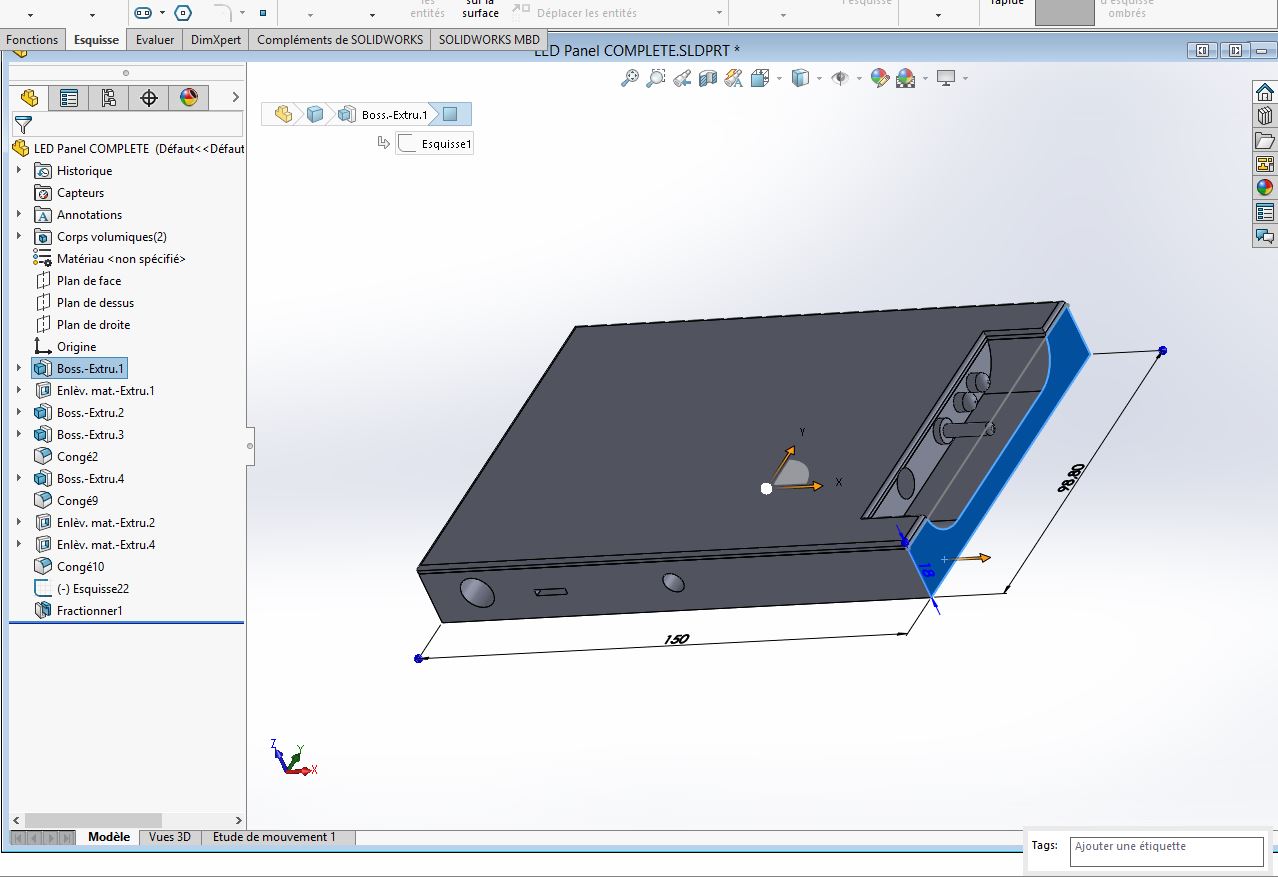Open the PropertyManager tab icon

click(69, 97)
